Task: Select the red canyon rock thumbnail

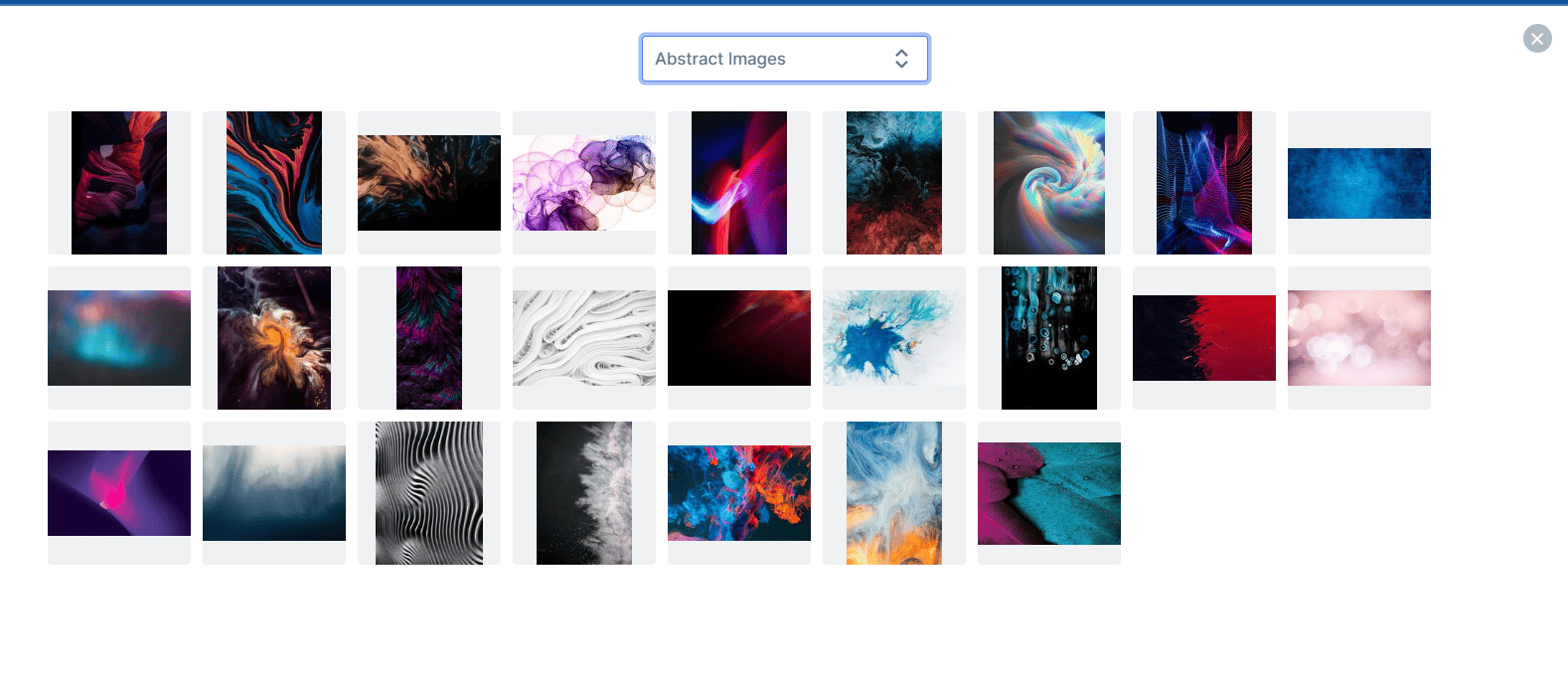Action: 119,183
